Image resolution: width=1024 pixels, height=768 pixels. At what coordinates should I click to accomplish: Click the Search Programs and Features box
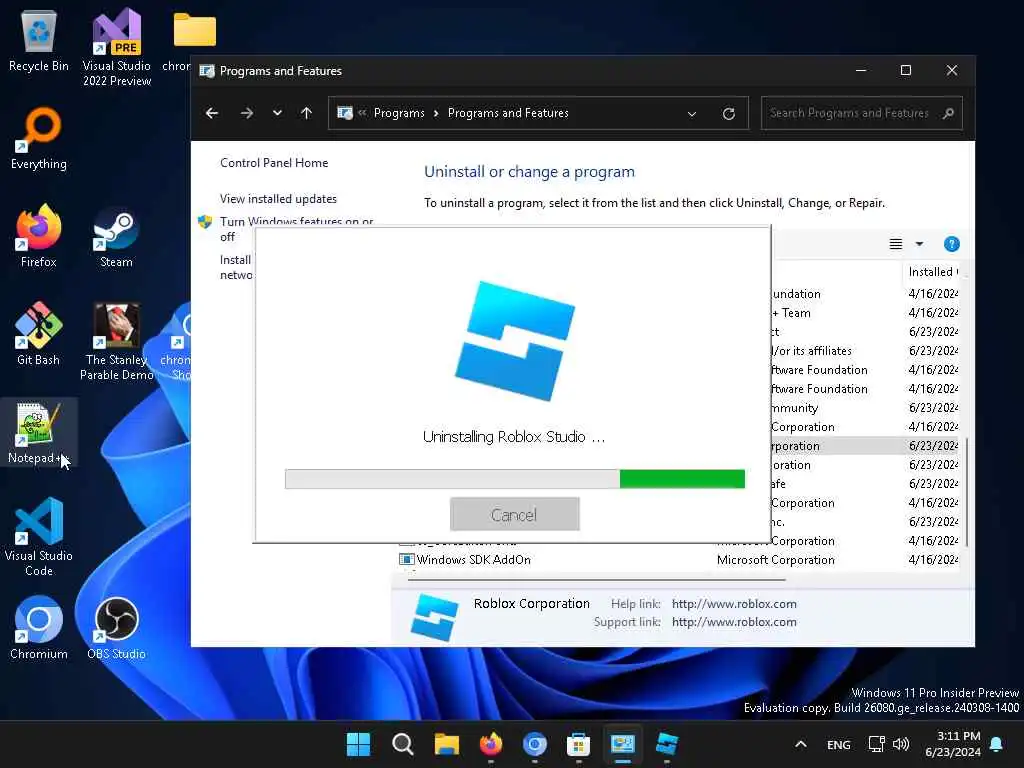pyautogui.click(x=861, y=113)
